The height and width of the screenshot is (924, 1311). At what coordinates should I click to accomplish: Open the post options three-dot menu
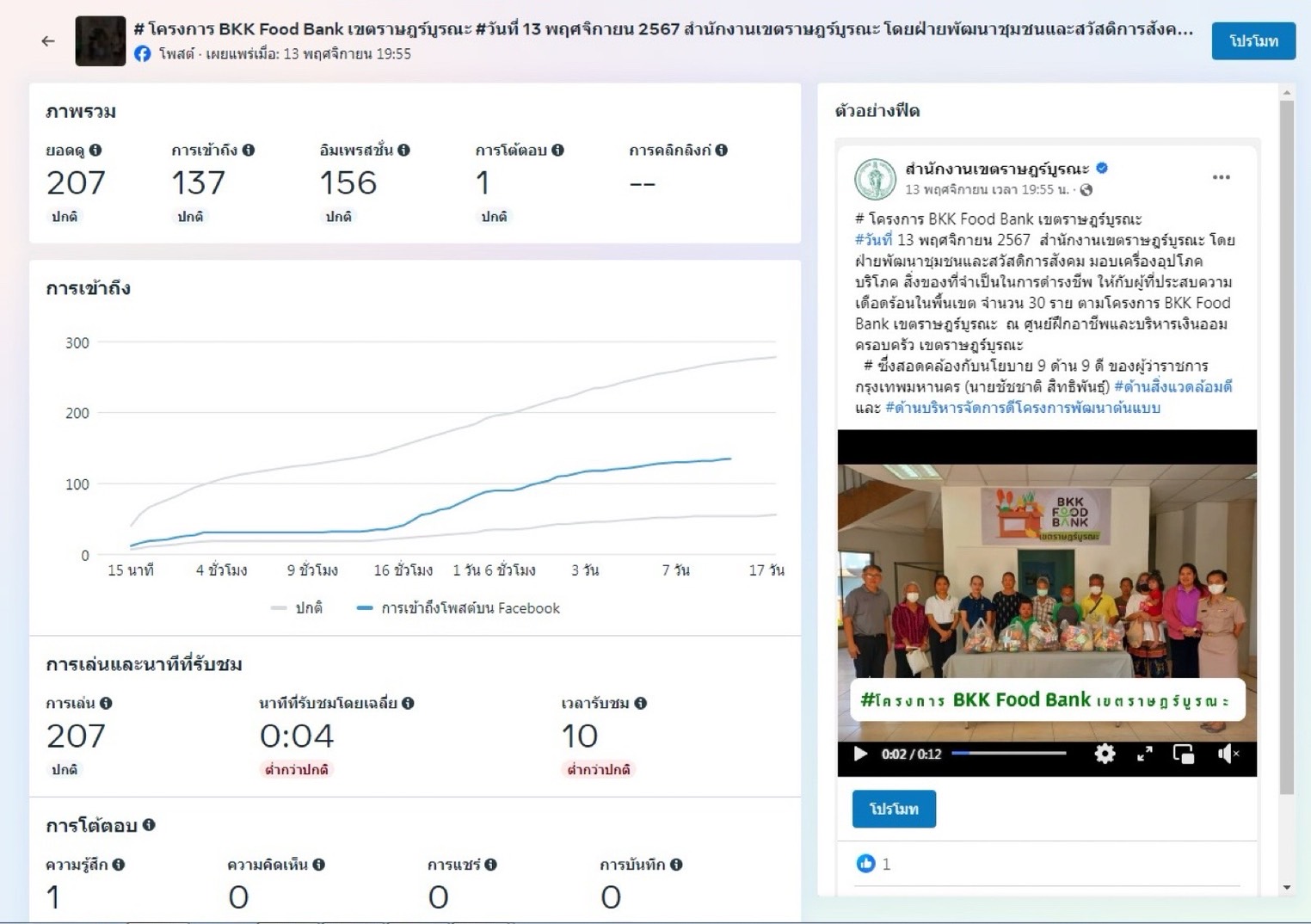pyautogui.click(x=1221, y=177)
